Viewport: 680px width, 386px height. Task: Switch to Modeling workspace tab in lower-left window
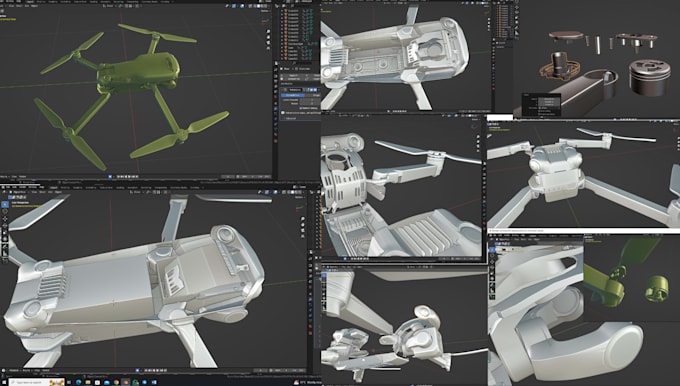pyautogui.click(x=65, y=187)
